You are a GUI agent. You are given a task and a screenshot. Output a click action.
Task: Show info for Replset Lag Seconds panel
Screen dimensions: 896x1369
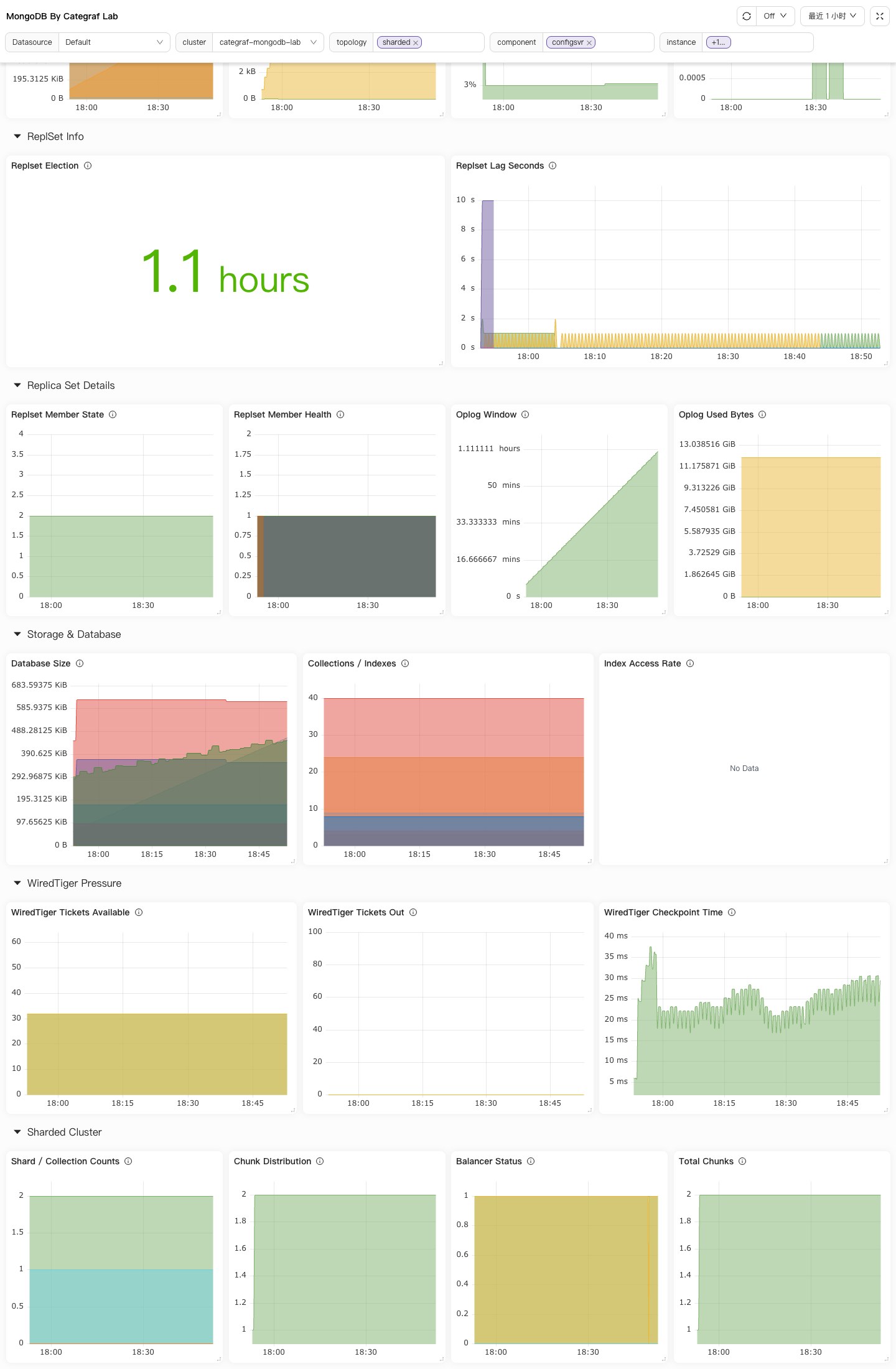click(x=553, y=166)
